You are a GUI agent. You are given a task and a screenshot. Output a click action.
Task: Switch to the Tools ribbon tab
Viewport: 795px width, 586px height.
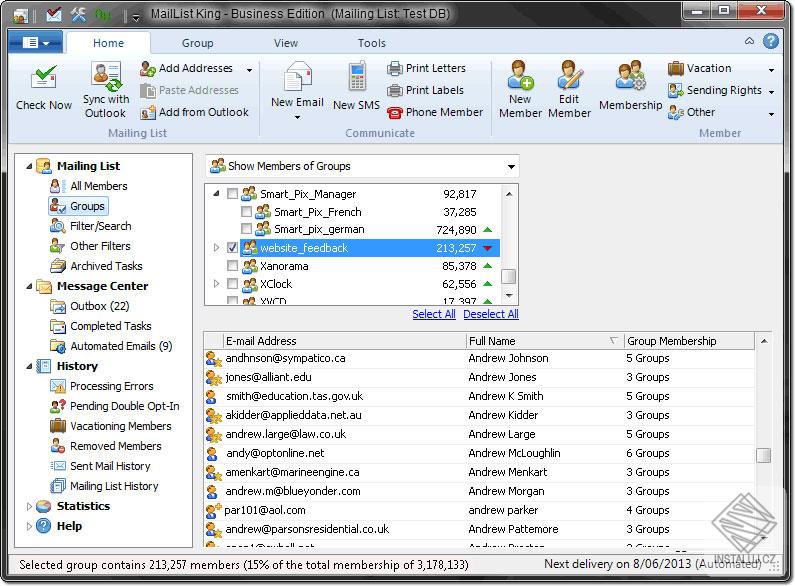372,43
